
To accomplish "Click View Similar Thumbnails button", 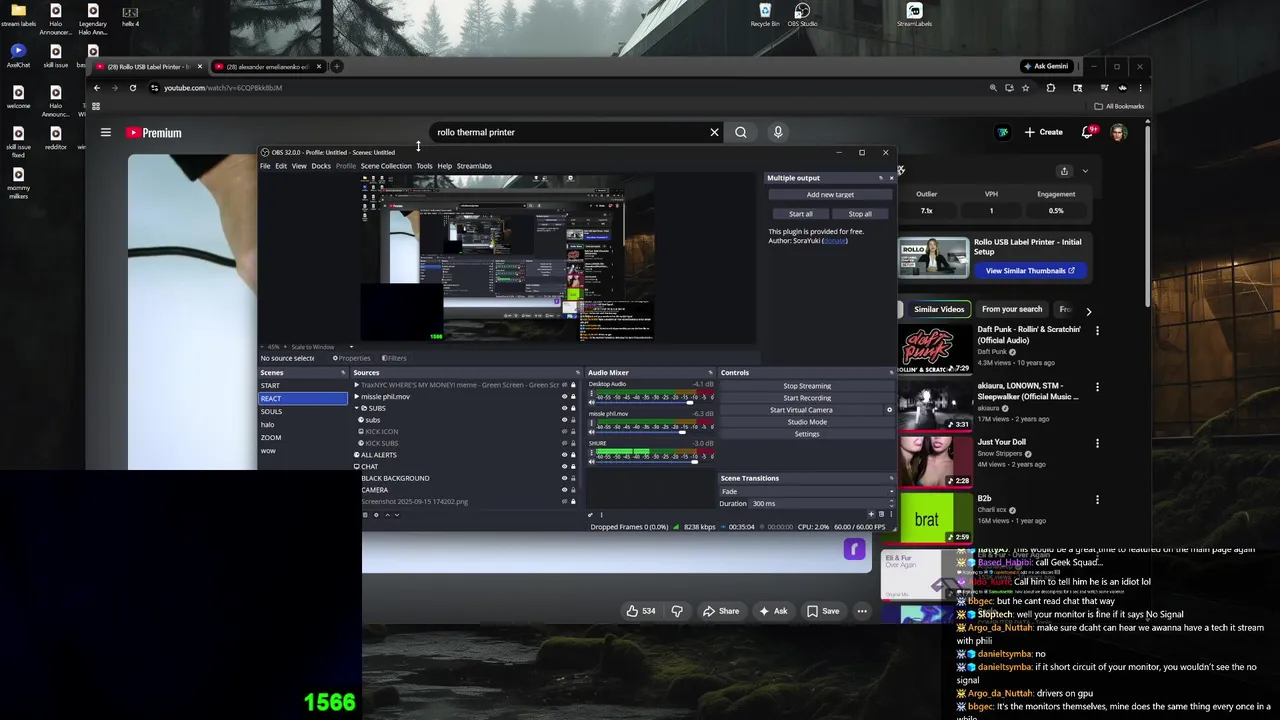I will click(1030, 270).
